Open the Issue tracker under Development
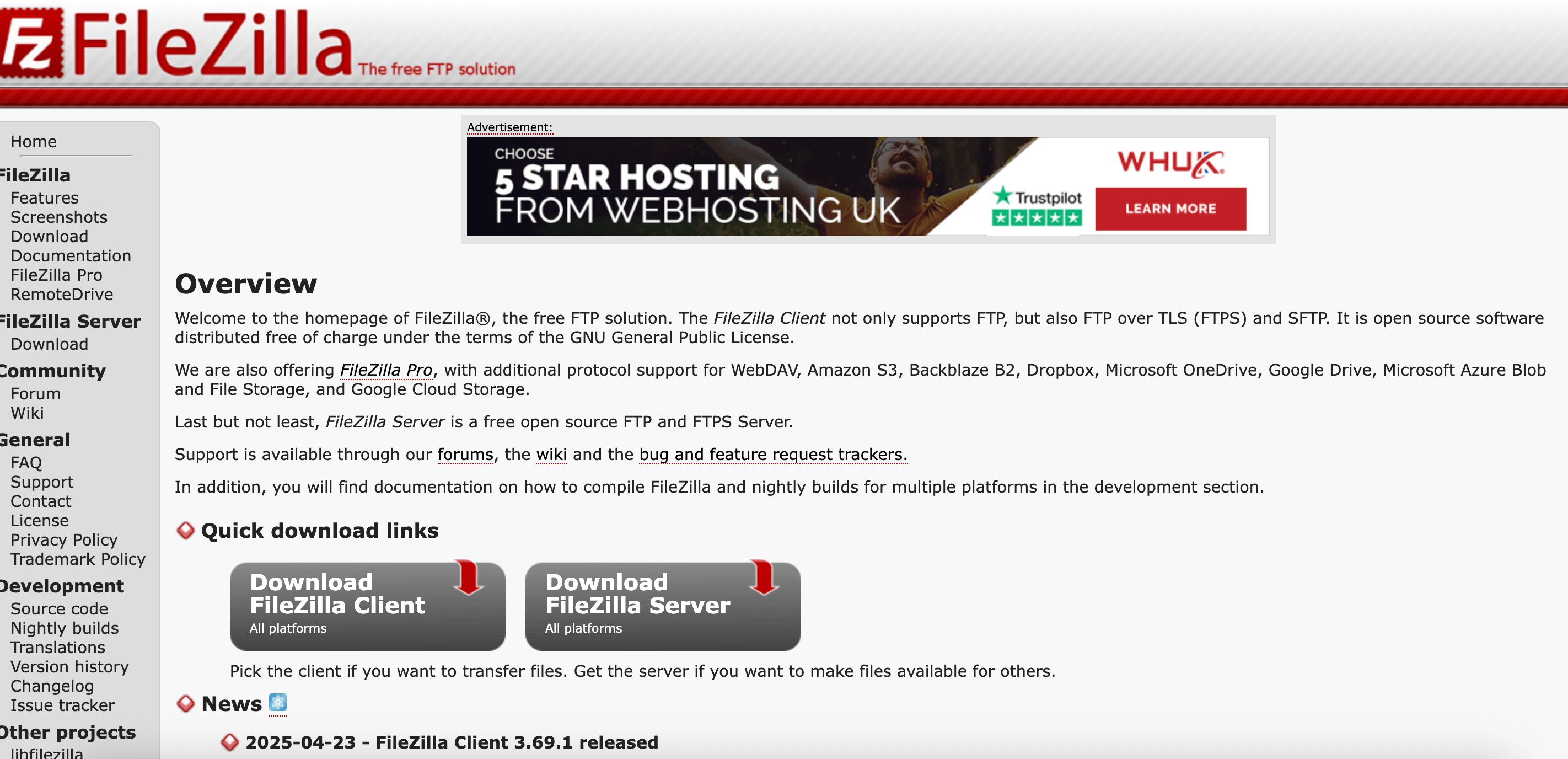Viewport: 1568px width, 759px height. [63, 705]
